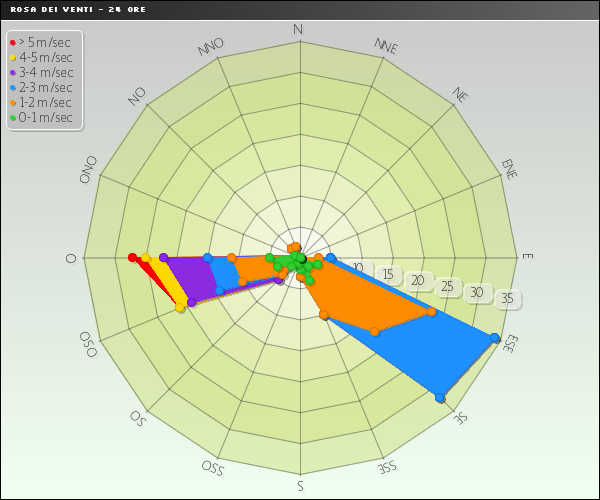This screenshot has height=500, width=600.
Task: Click the red data point near O axis
Action: (133, 258)
